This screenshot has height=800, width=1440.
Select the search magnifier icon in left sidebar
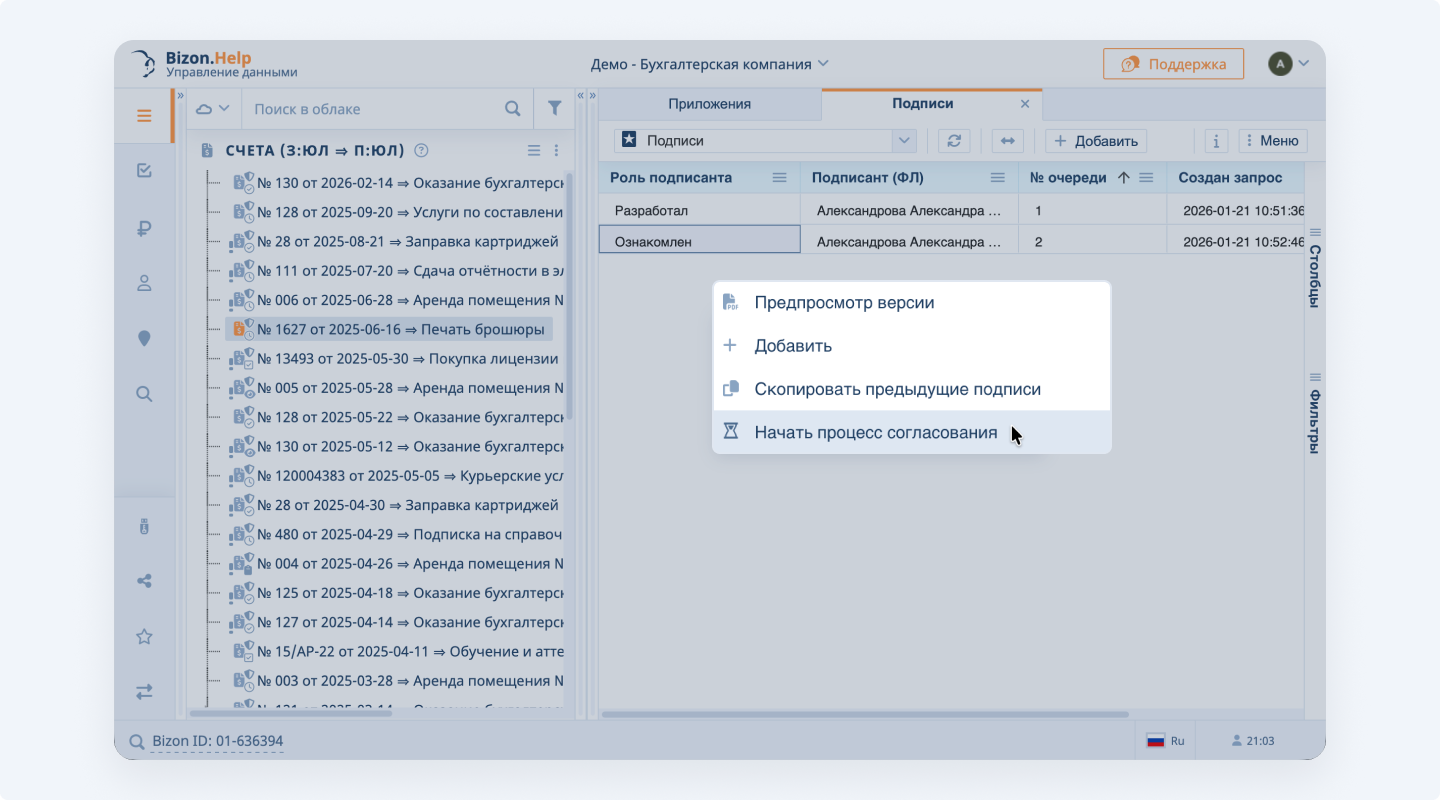144,393
